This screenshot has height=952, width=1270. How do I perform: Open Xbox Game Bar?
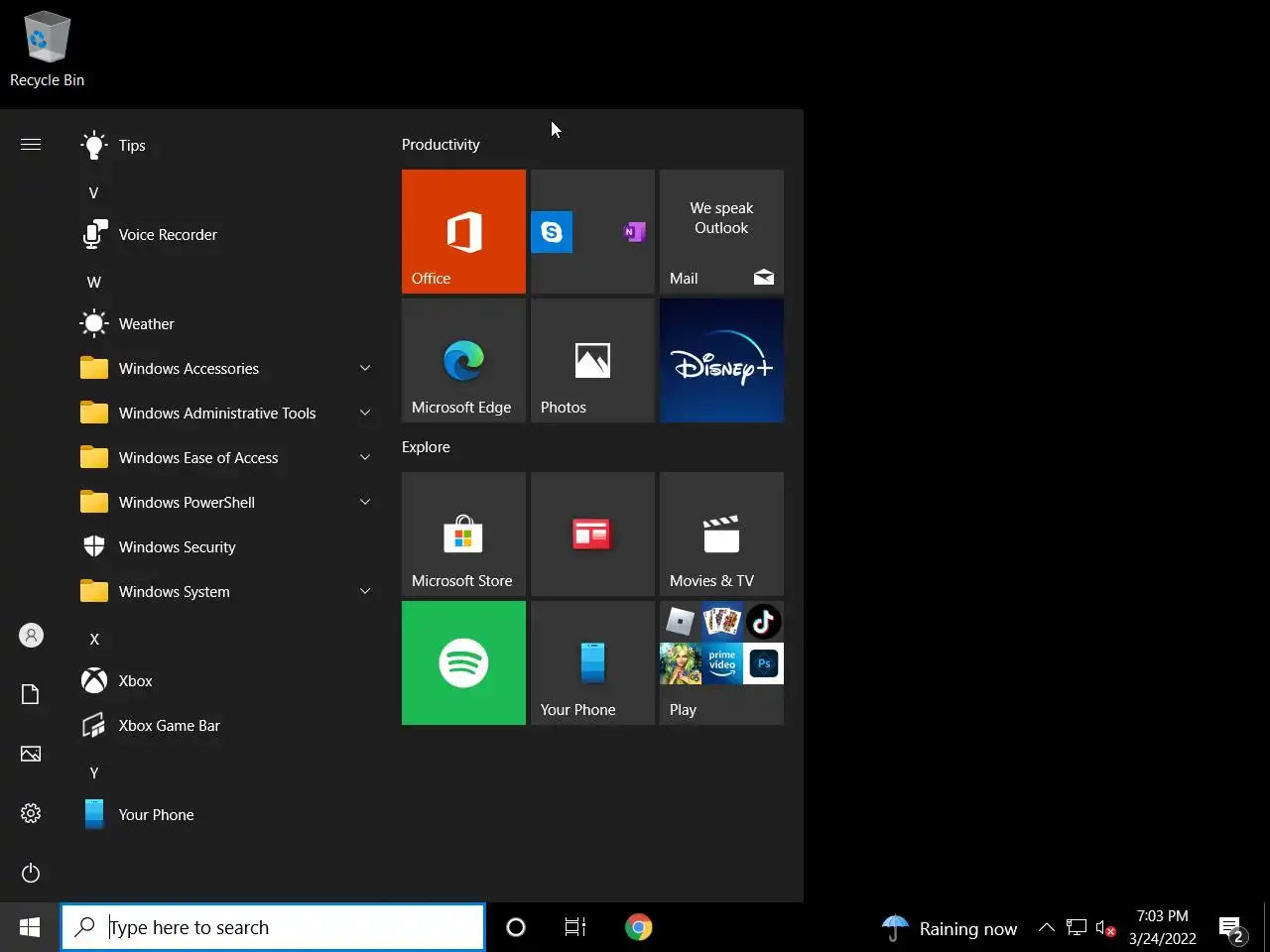[228, 726]
